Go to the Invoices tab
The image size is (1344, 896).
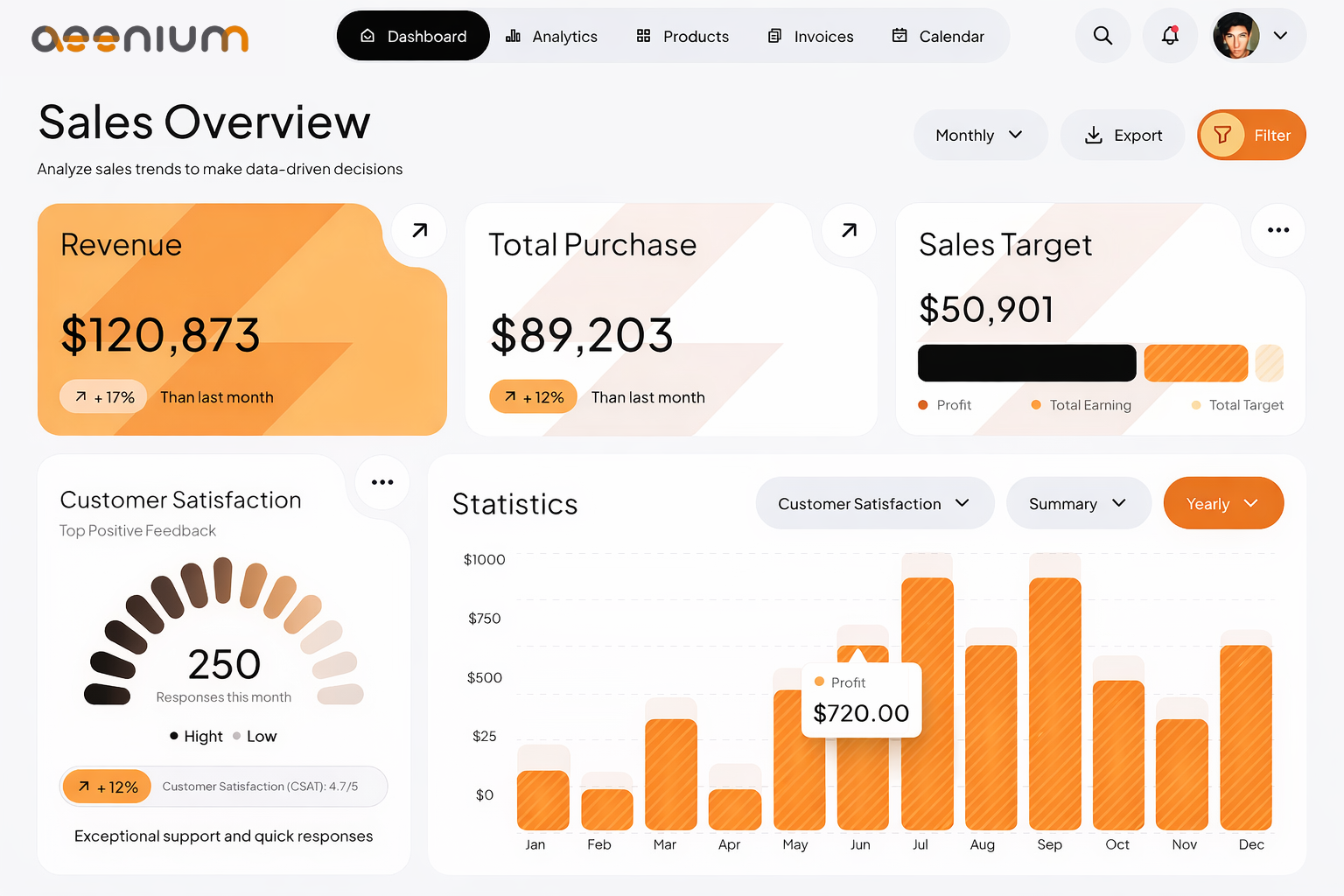pos(810,37)
